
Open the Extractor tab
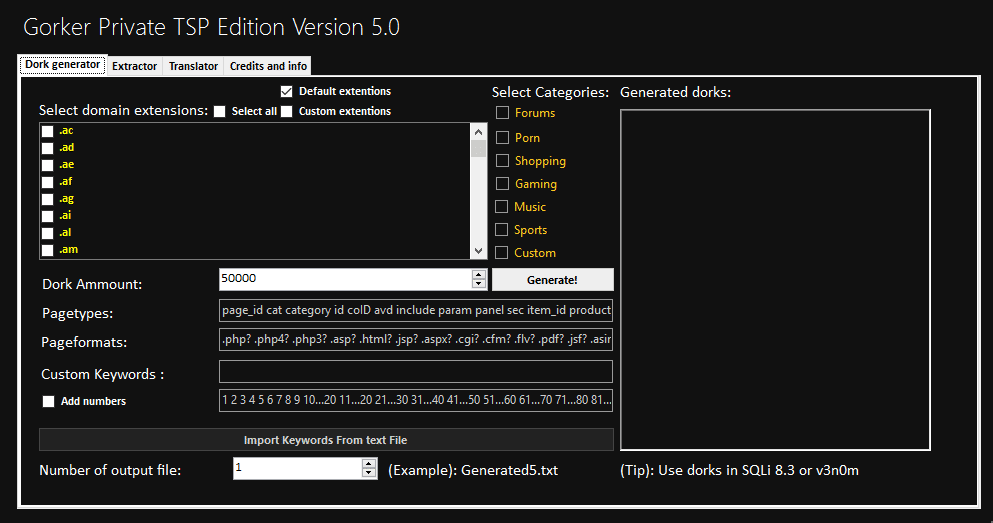pos(134,66)
